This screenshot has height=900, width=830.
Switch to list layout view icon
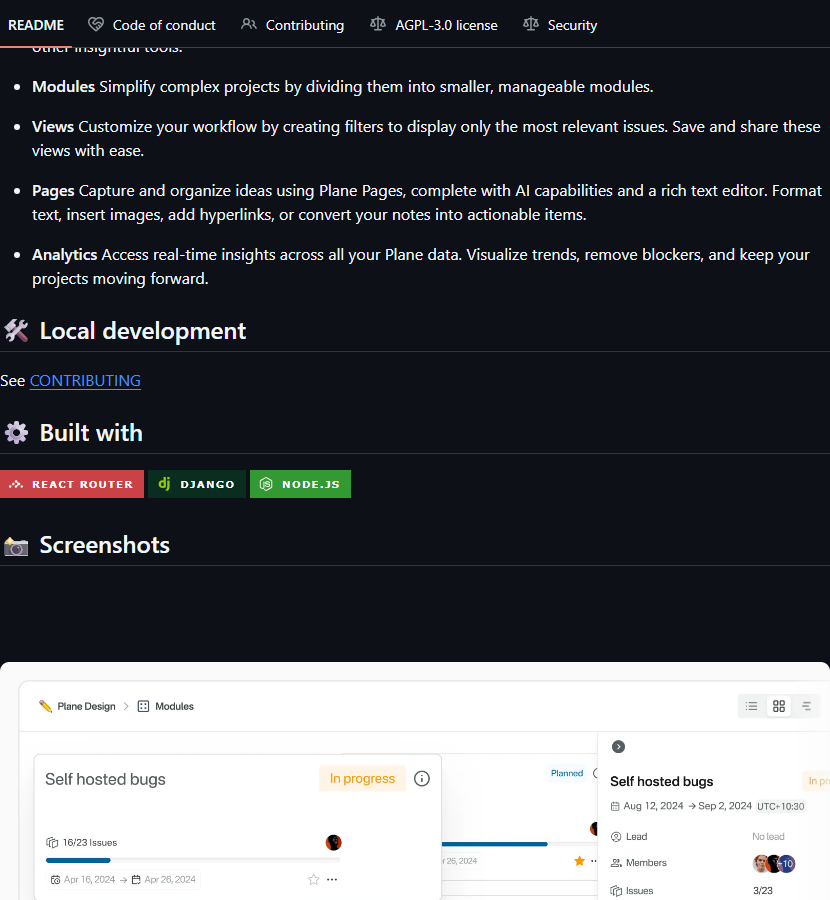tap(752, 706)
